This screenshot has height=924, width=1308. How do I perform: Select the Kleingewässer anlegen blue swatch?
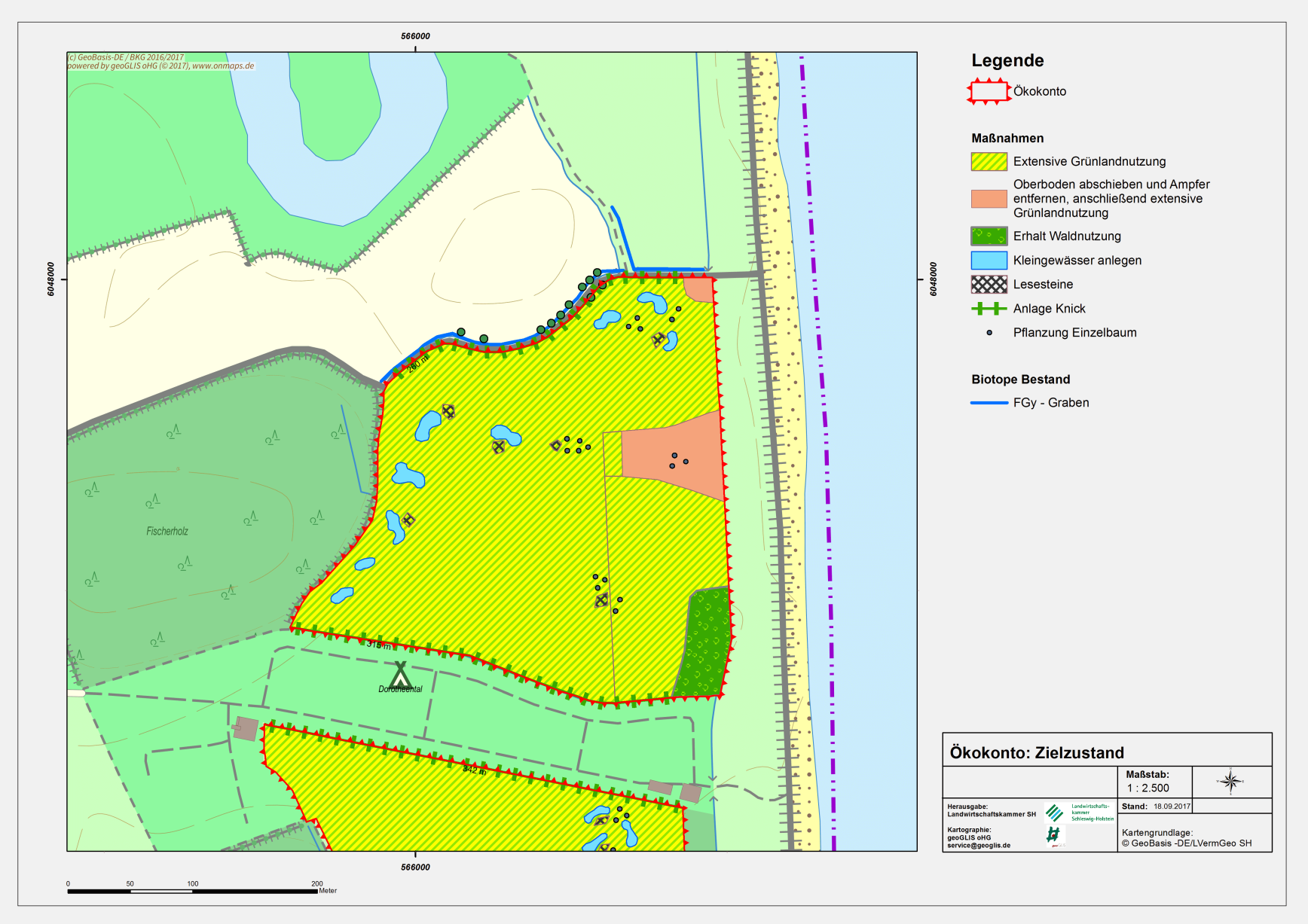point(989,261)
